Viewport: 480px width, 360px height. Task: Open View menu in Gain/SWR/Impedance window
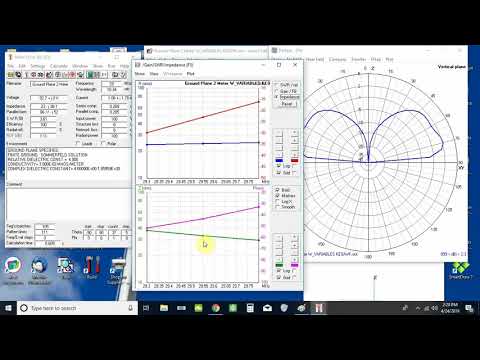tap(154, 74)
